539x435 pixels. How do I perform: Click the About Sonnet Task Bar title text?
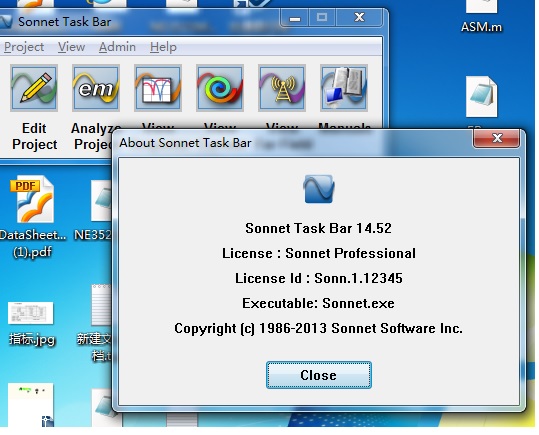coord(185,143)
